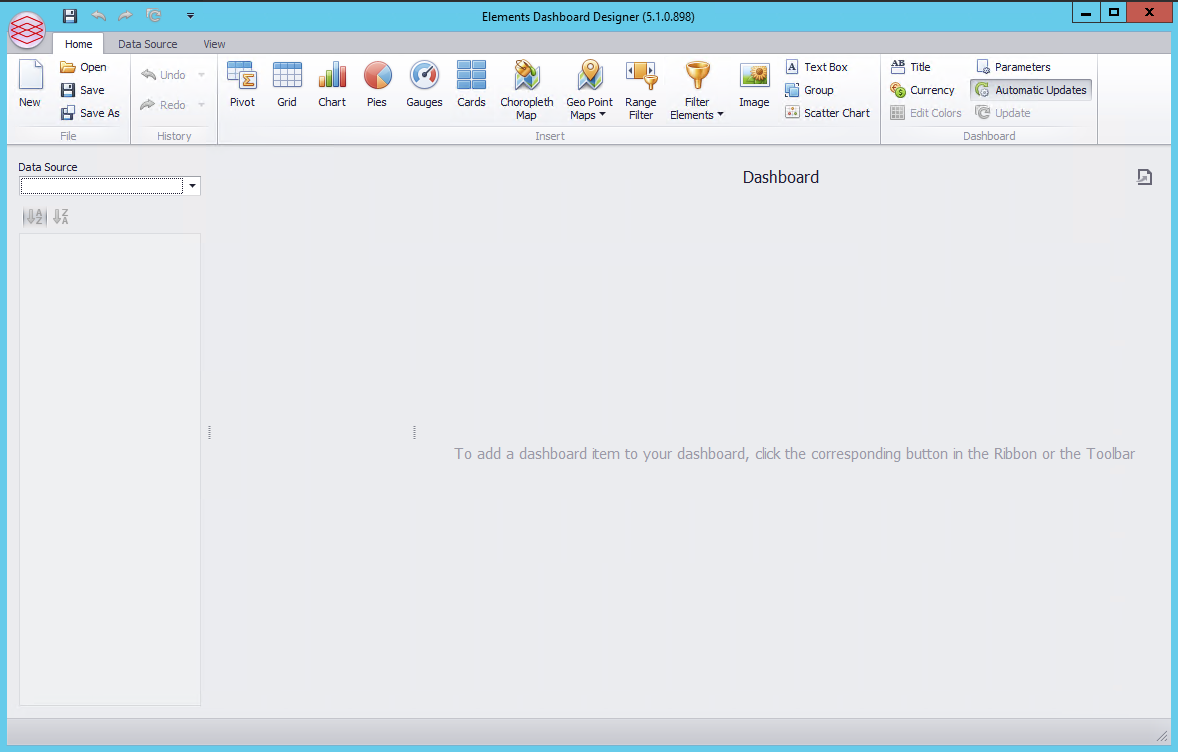Open dashboard Parameters
1178x752 pixels.
point(1013,67)
